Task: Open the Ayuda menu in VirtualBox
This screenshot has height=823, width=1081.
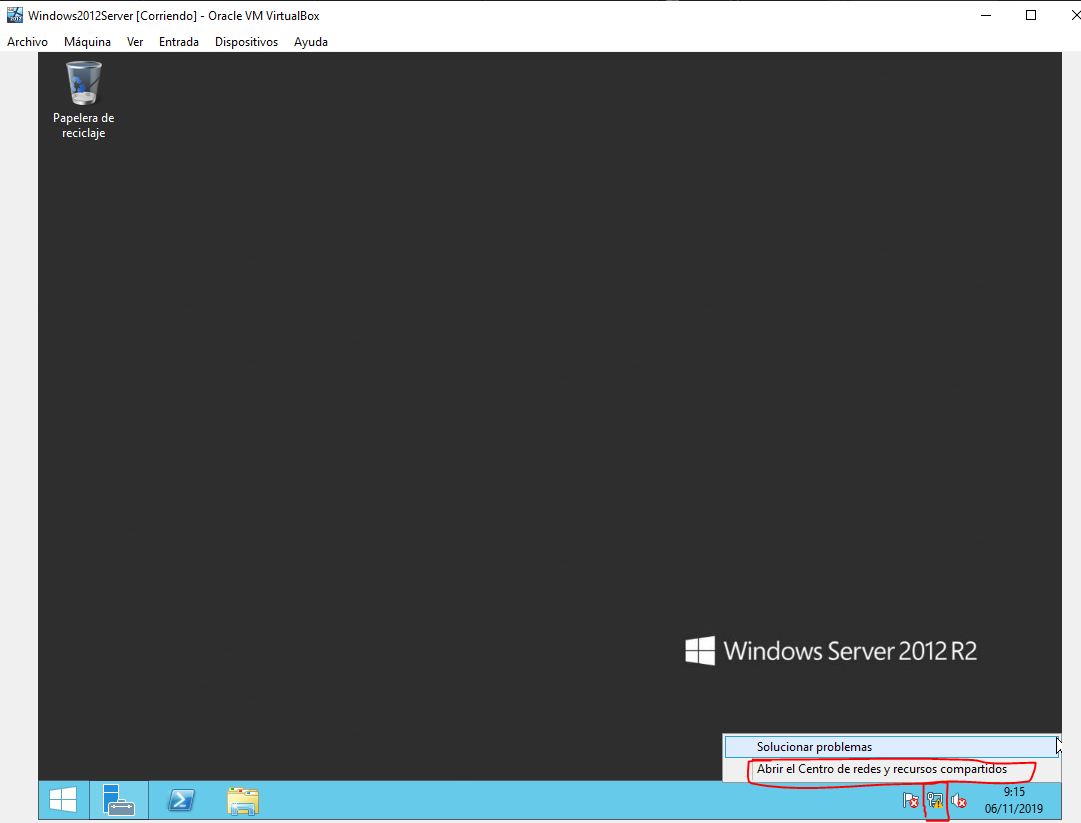Action: pyautogui.click(x=311, y=41)
